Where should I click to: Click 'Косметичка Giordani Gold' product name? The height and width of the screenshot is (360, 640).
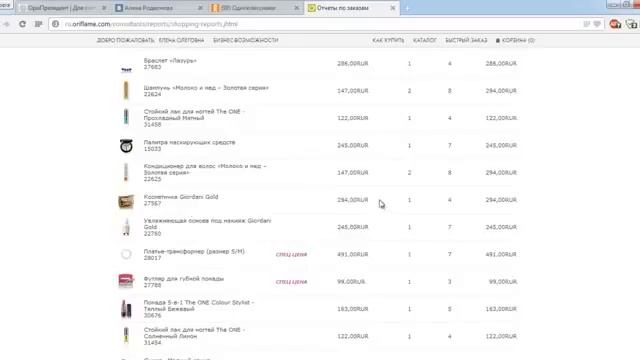[x=181, y=197]
